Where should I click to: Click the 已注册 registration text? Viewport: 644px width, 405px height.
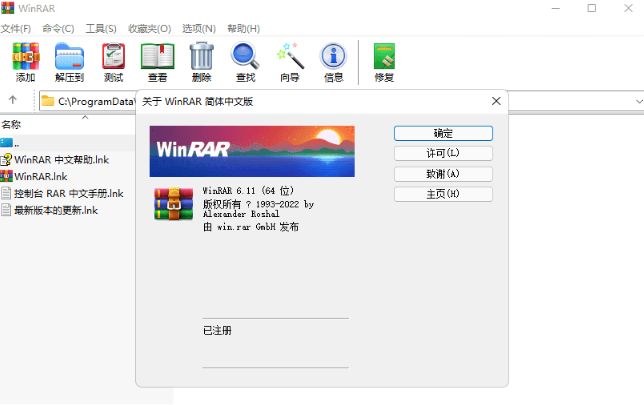(217, 331)
